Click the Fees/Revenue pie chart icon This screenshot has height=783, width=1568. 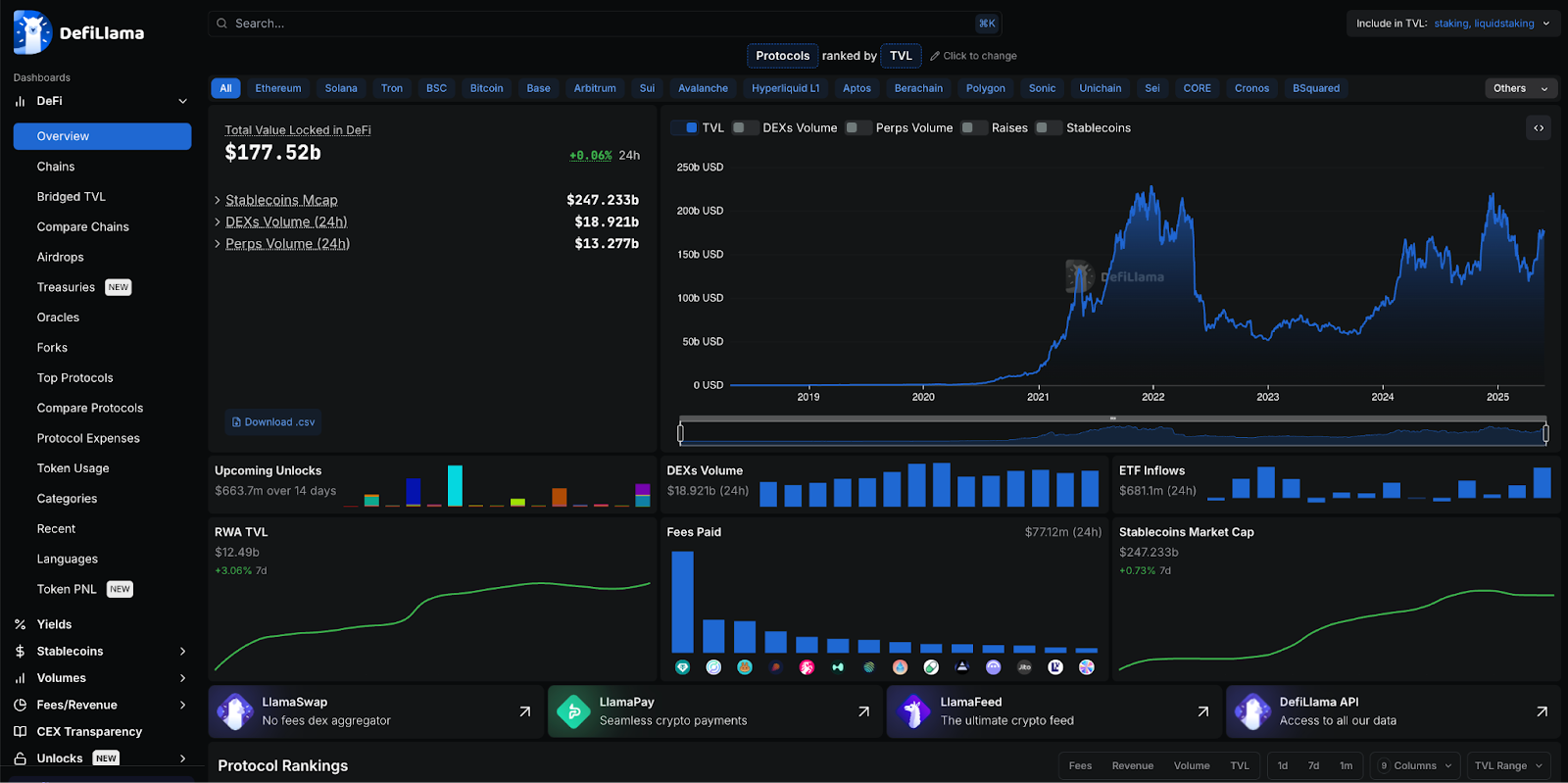[x=20, y=705]
